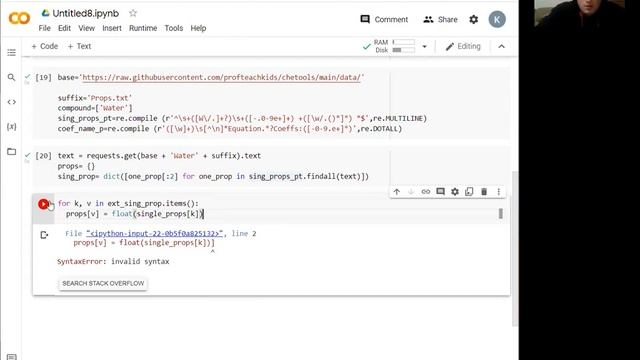This screenshot has height=360, width=640.
Task: Open the Code snippets sidebar icon
Action: coord(11,102)
